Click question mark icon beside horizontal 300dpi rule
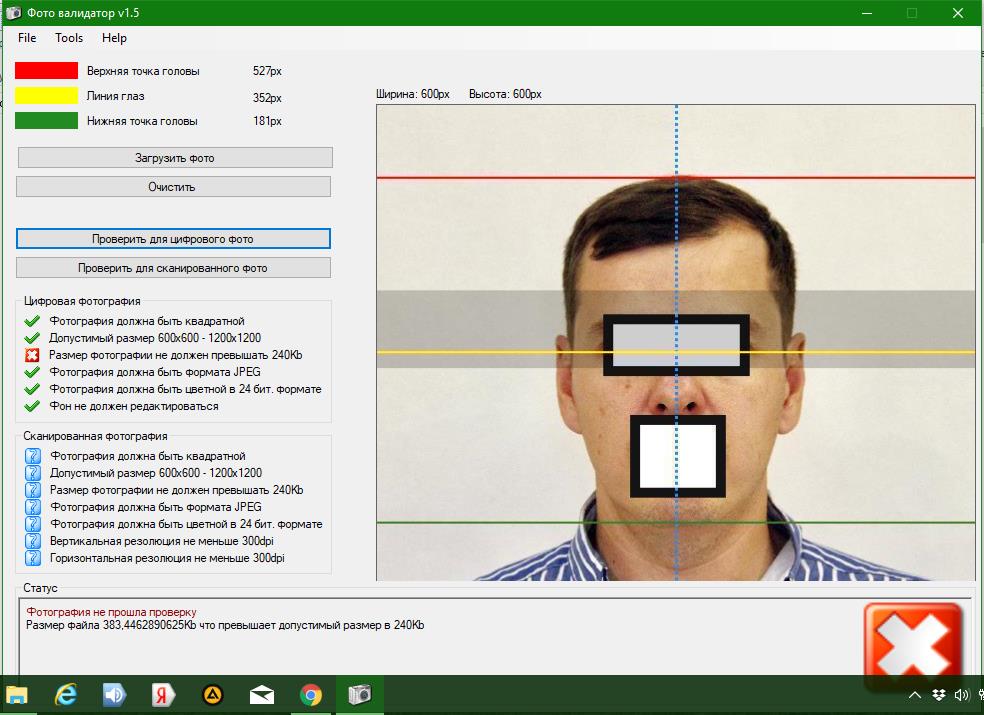This screenshot has width=984, height=715. (x=33, y=558)
